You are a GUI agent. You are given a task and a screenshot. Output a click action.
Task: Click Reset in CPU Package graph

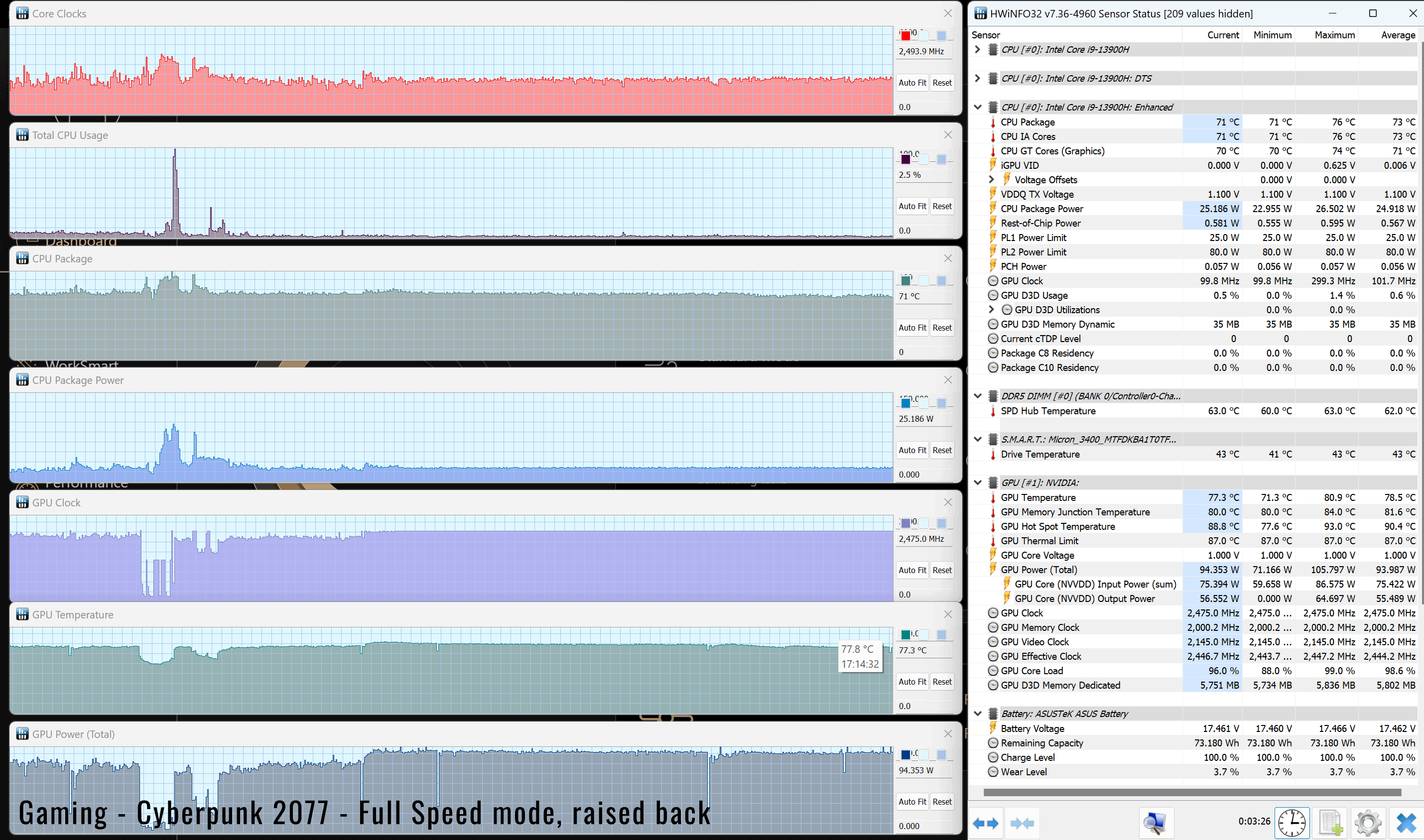point(942,327)
